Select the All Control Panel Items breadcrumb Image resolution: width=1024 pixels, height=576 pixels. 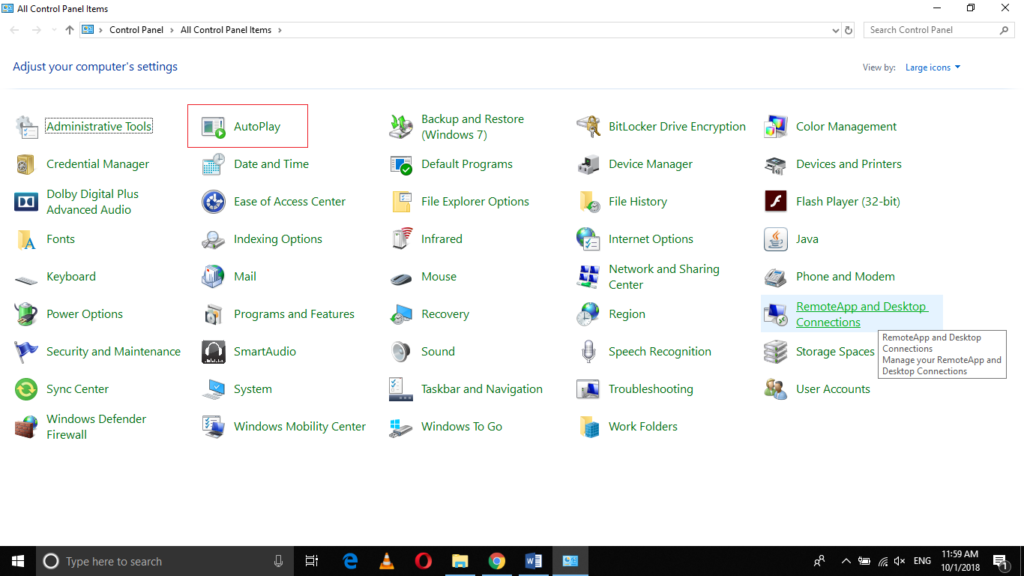pyautogui.click(x=225, y=30)
